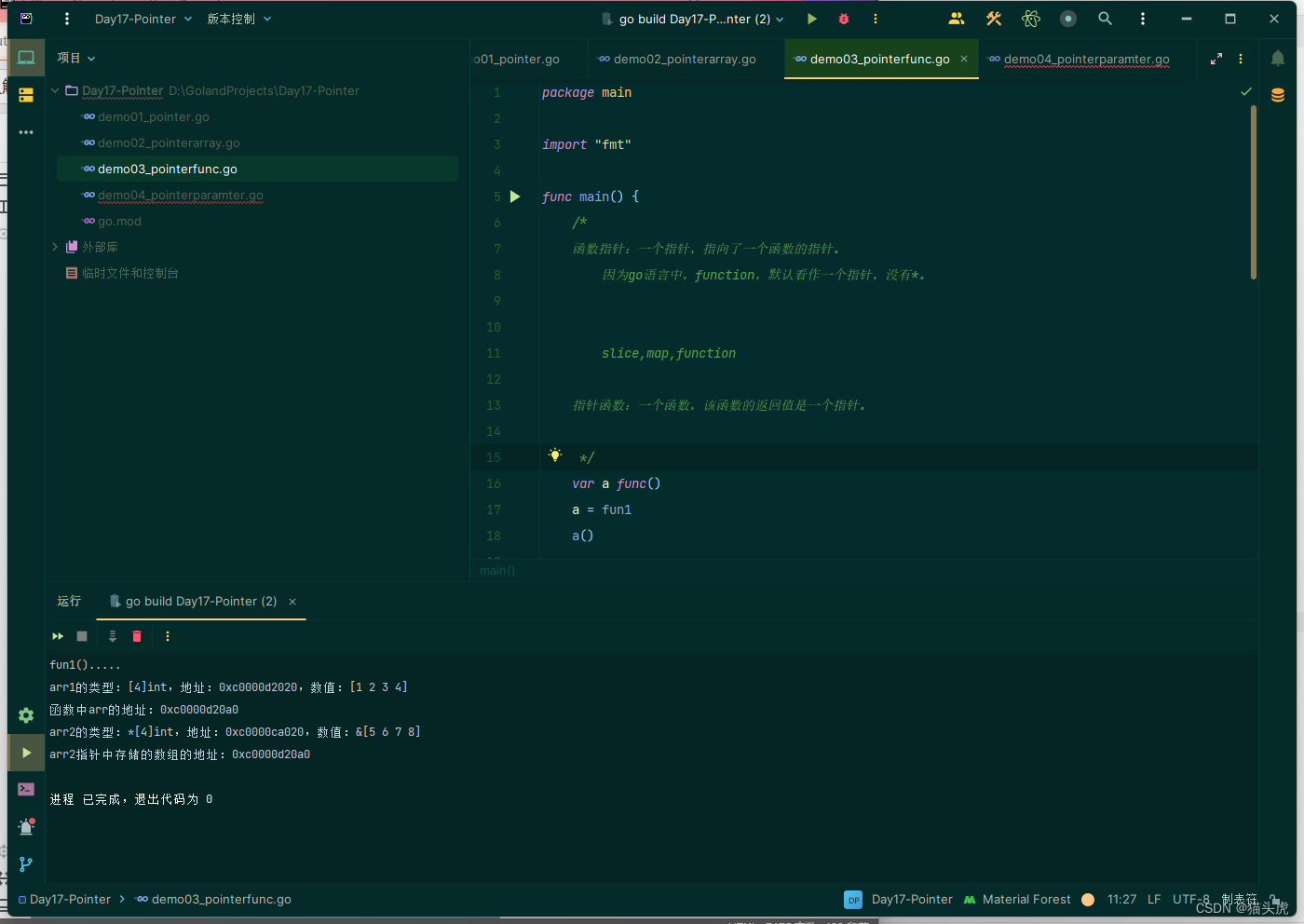Image resolution: width=1304 pixels, height=924 pixels.
Task: Click the Day17-Pointer profile widget in the status bar
Action: pos(898,900)
